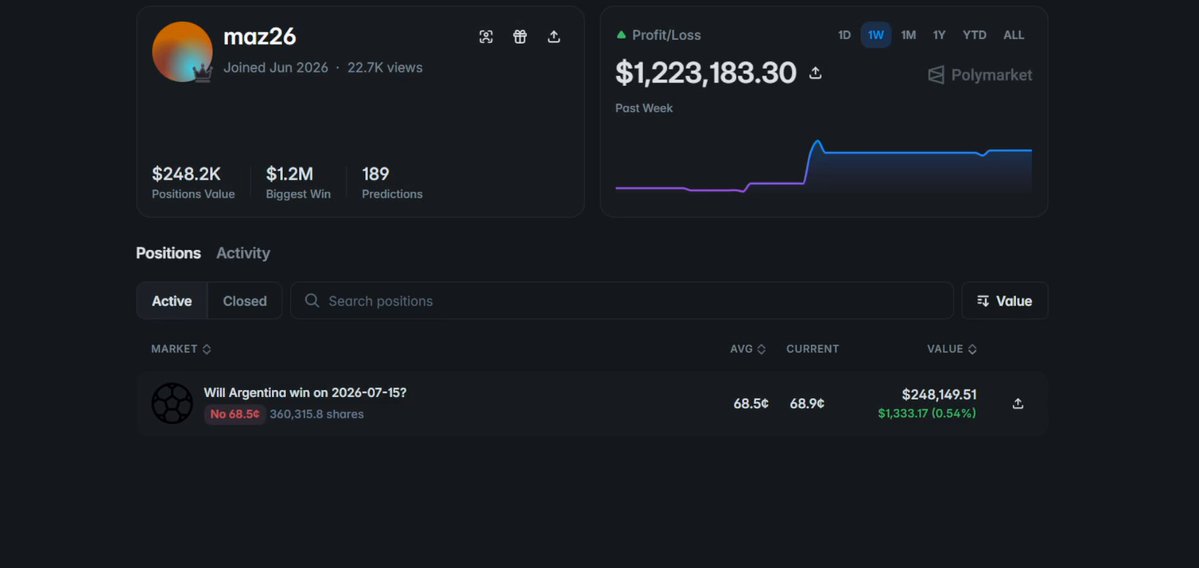The image size is (1199, 568).
Task: Show Active positions
Action: click(x=172, y=300)
